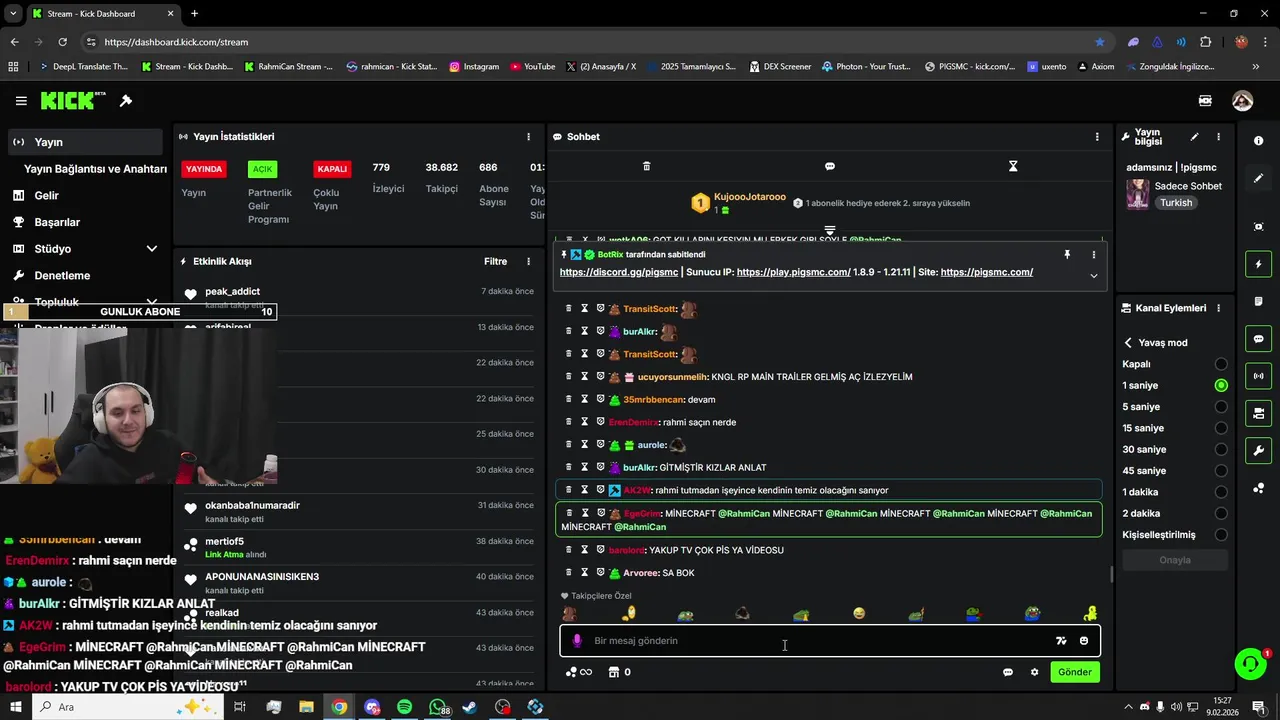This screenshot has height=720, width=1280.
Task: Click the Turkish language tag
Action: [x=1176, y=203]
